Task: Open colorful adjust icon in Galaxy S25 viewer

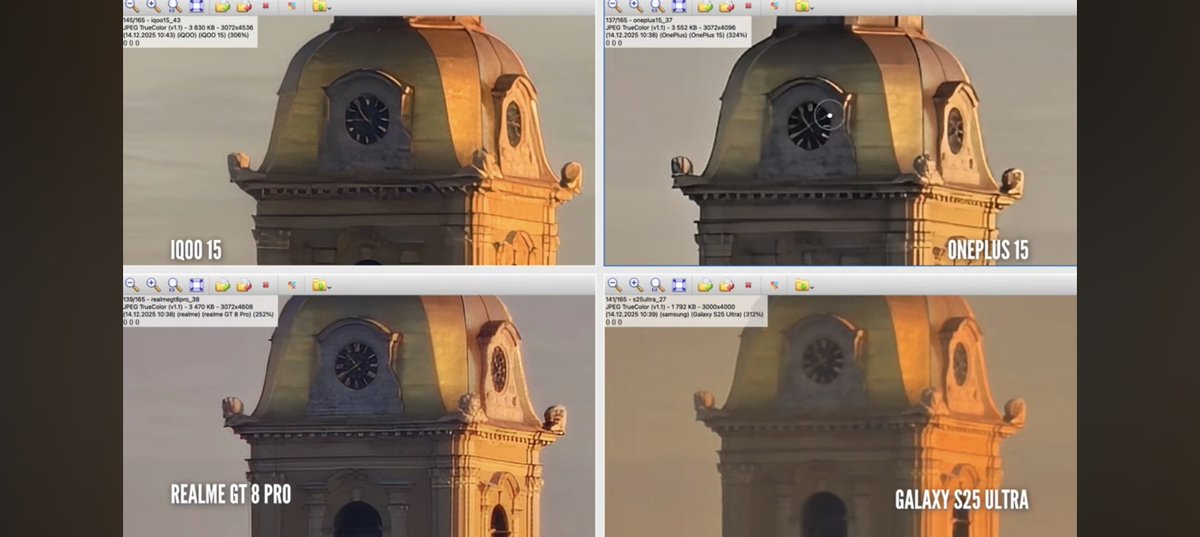Action: pyautogui.click(x=773, y=285)
